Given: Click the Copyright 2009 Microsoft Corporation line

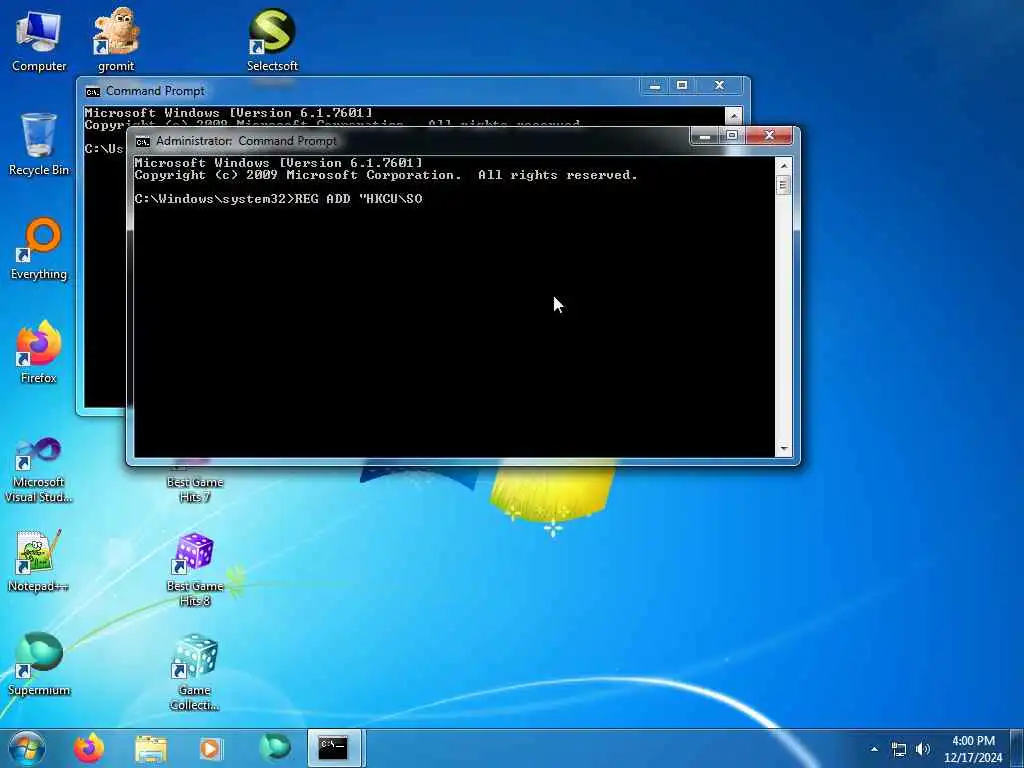Looking at the screenshot, I should pos(386,175).
